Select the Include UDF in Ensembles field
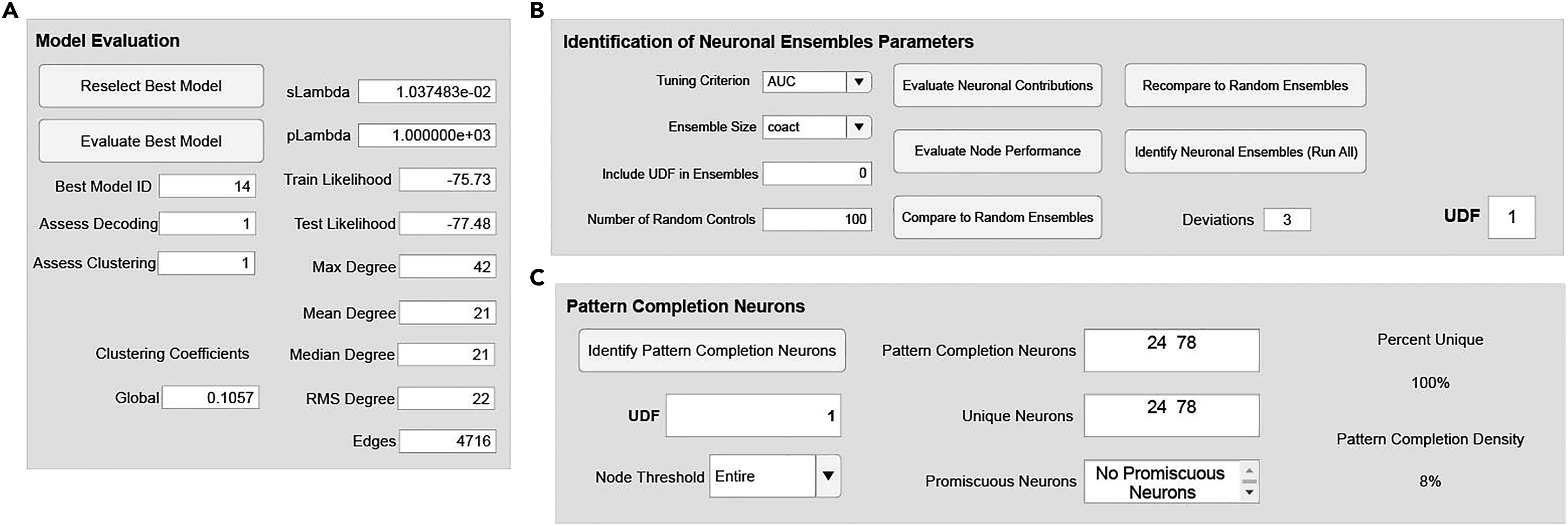Image resolution: width=1568 pixels, height=526 pixels. click(817, 173)
